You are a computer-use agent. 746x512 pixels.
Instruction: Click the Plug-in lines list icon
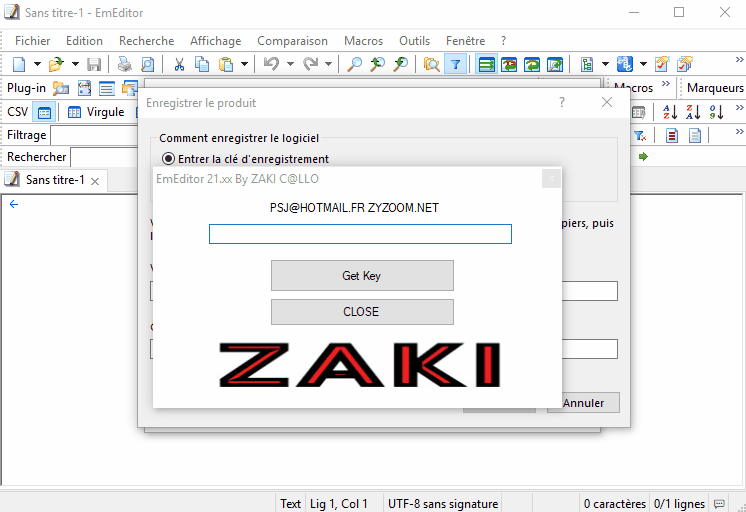tap(107, 88)
